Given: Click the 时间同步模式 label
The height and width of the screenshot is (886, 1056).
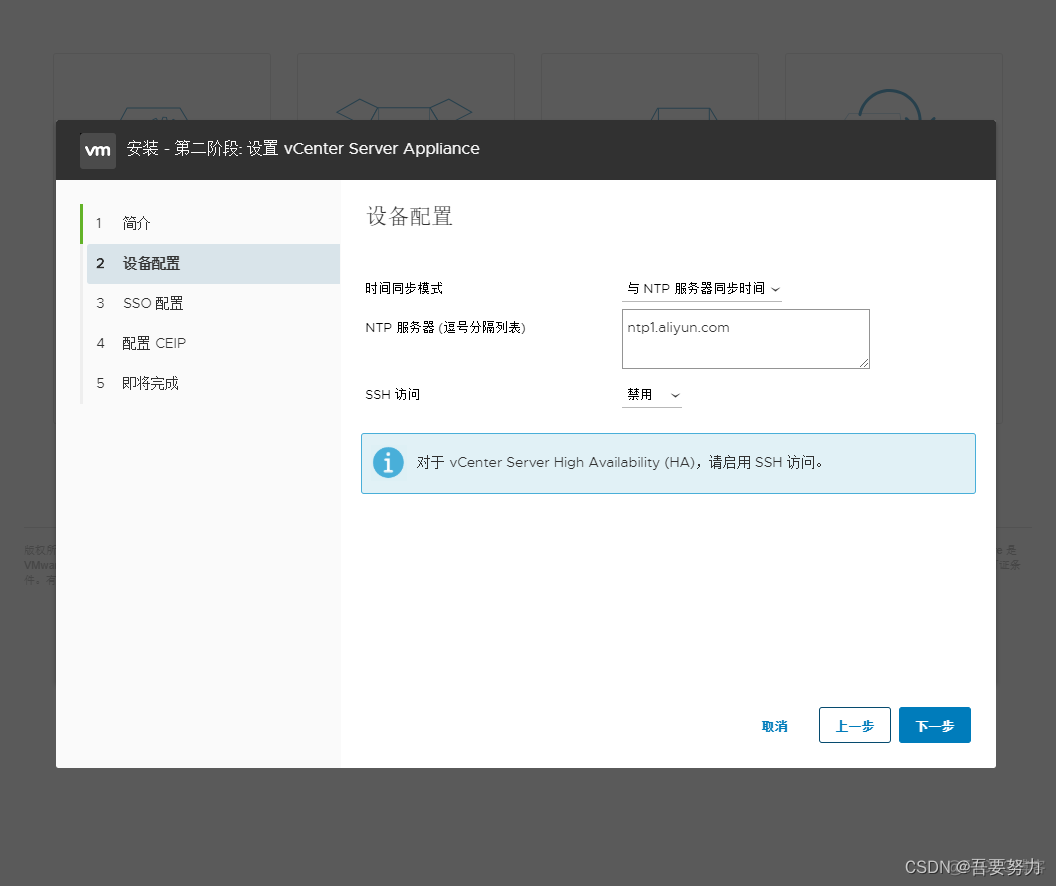Looking at the screenshot, I should pos(404,289).
